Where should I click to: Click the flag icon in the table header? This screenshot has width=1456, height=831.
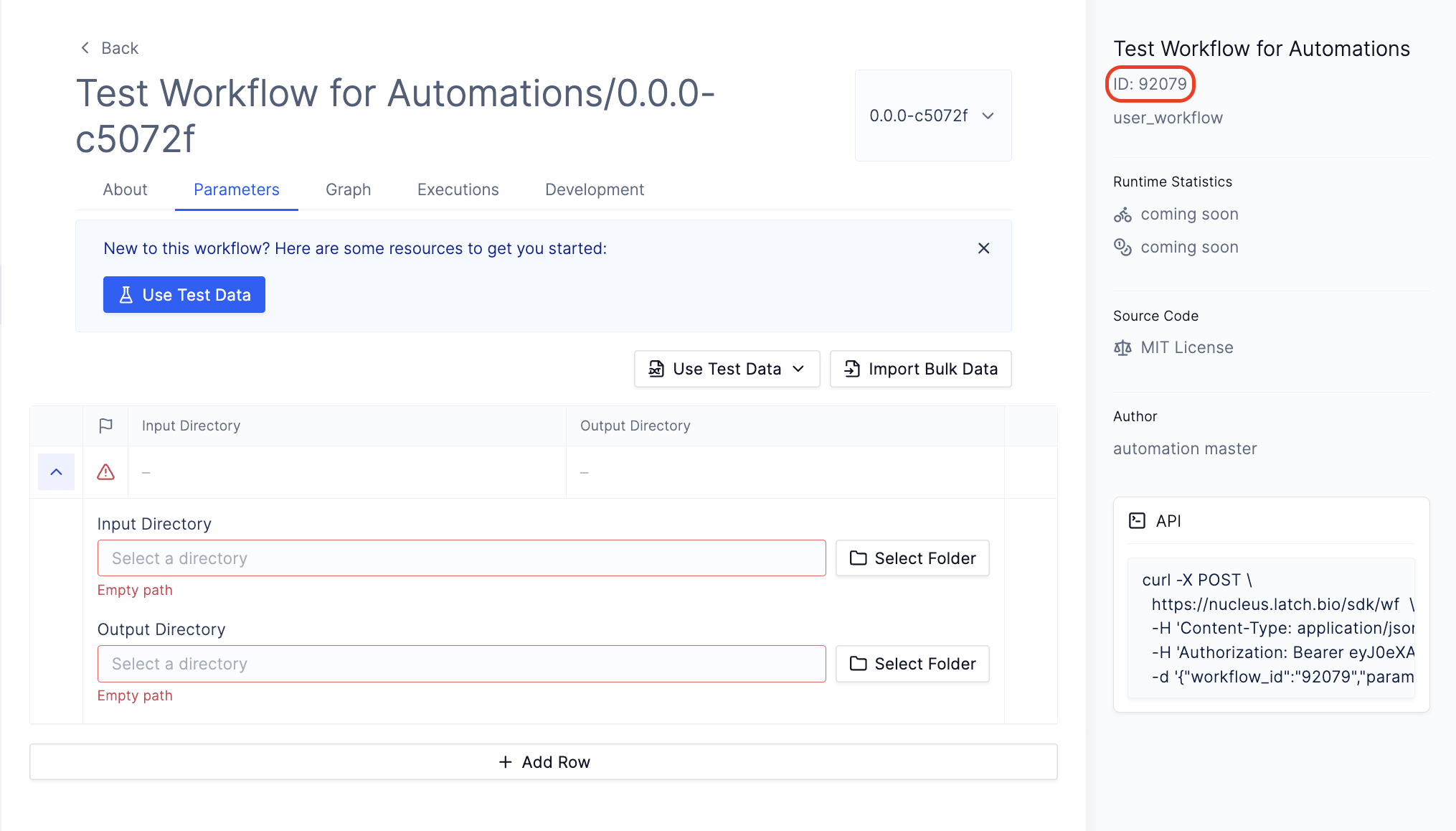point(105,426)
